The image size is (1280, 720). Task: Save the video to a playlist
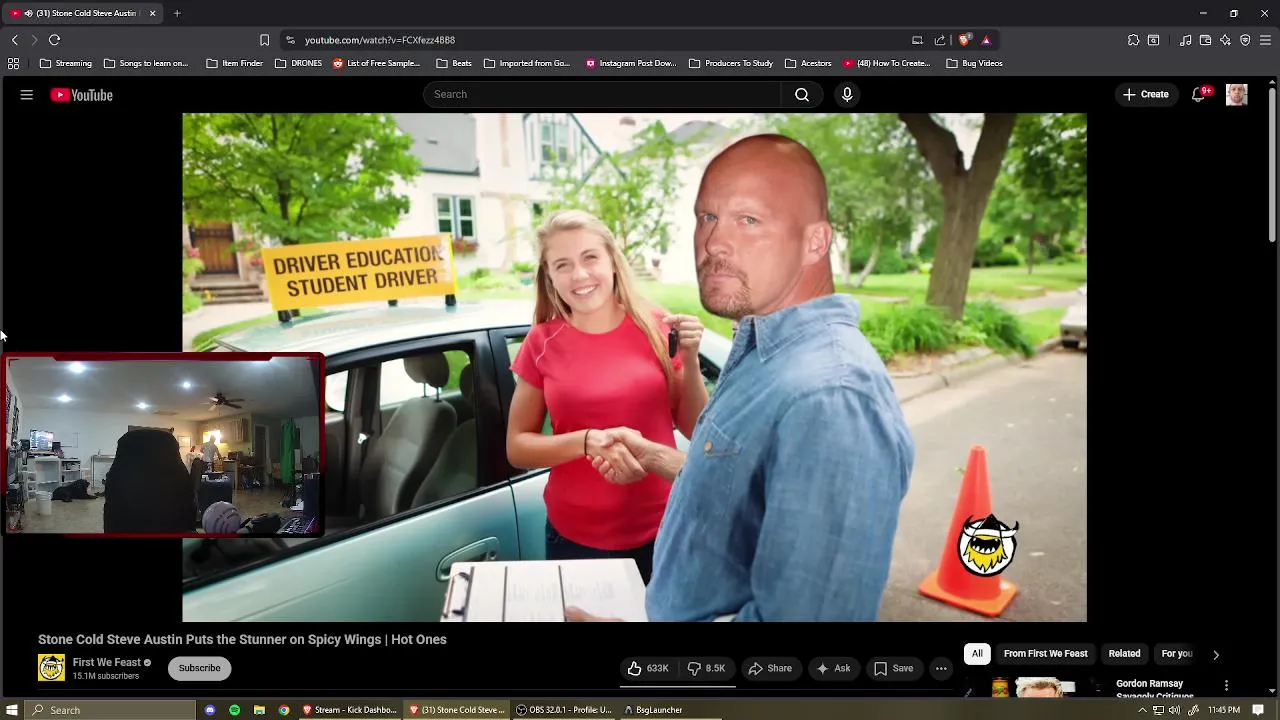[894, 668]
